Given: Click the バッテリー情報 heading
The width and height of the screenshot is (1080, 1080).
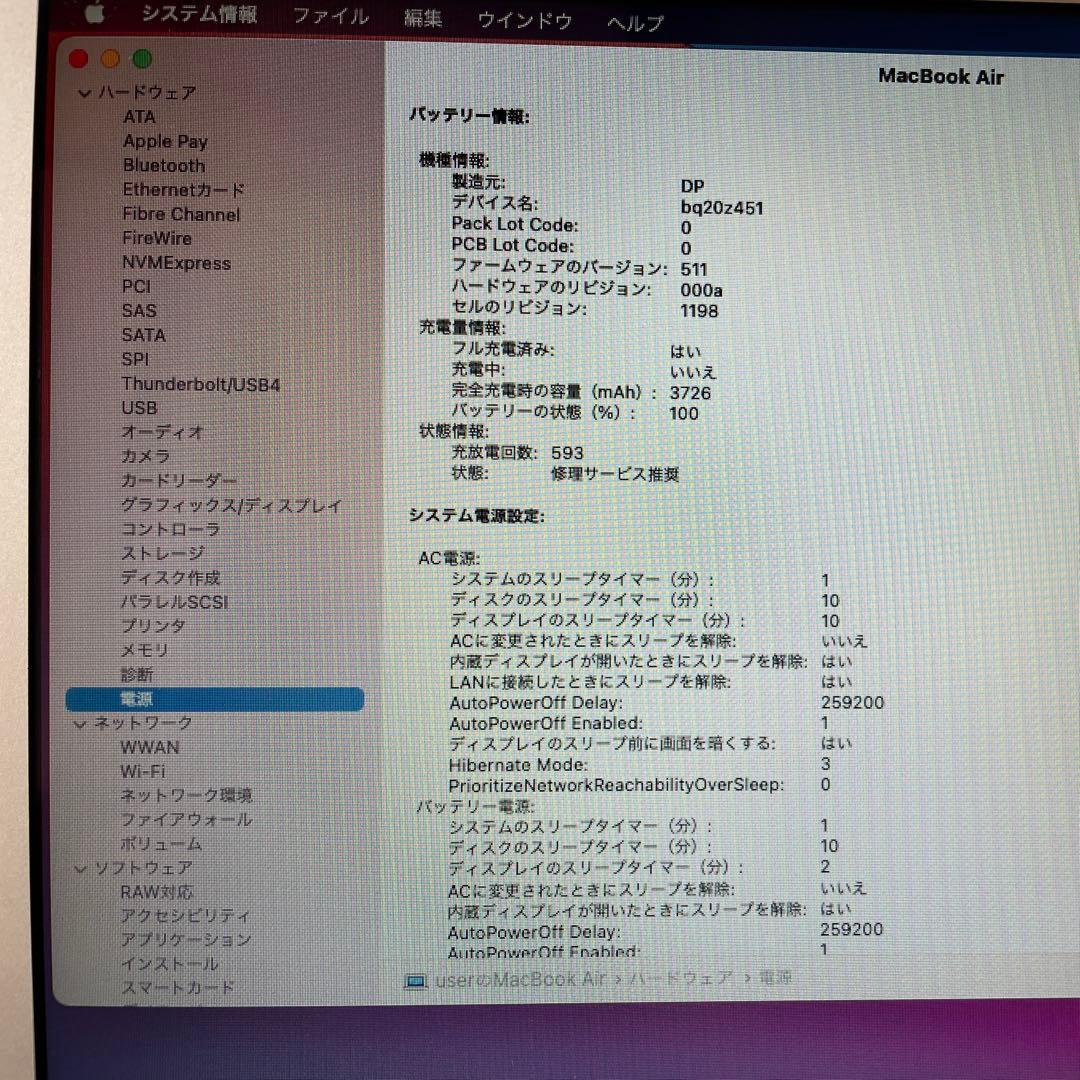Looking at the screenshot, I should (469, 116).
